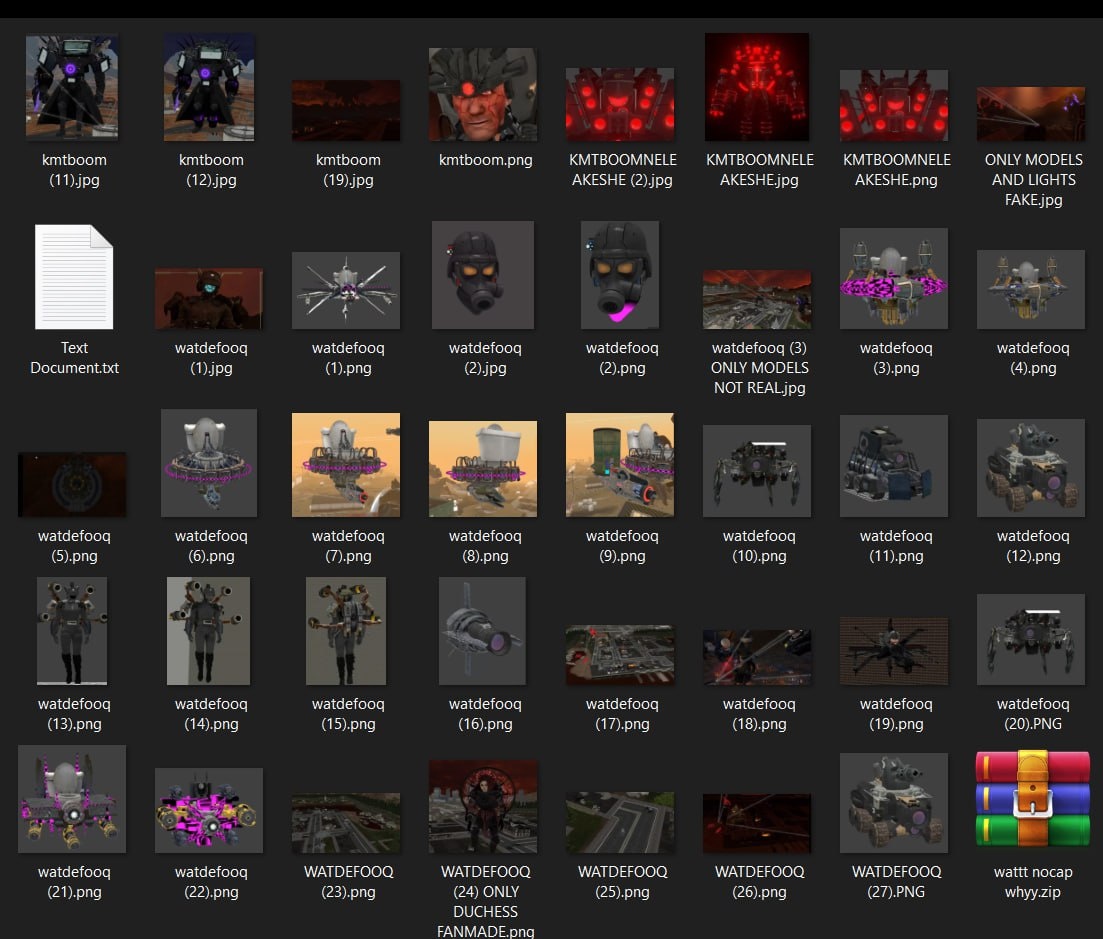Click the kmtboom (19).jpg file name

tap(348, 170)
